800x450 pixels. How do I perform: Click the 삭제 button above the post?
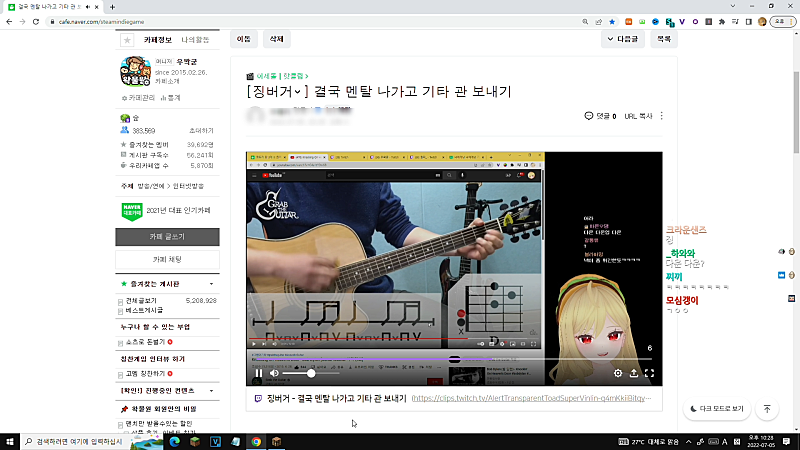pyautogui.click(x=277, y=39)
